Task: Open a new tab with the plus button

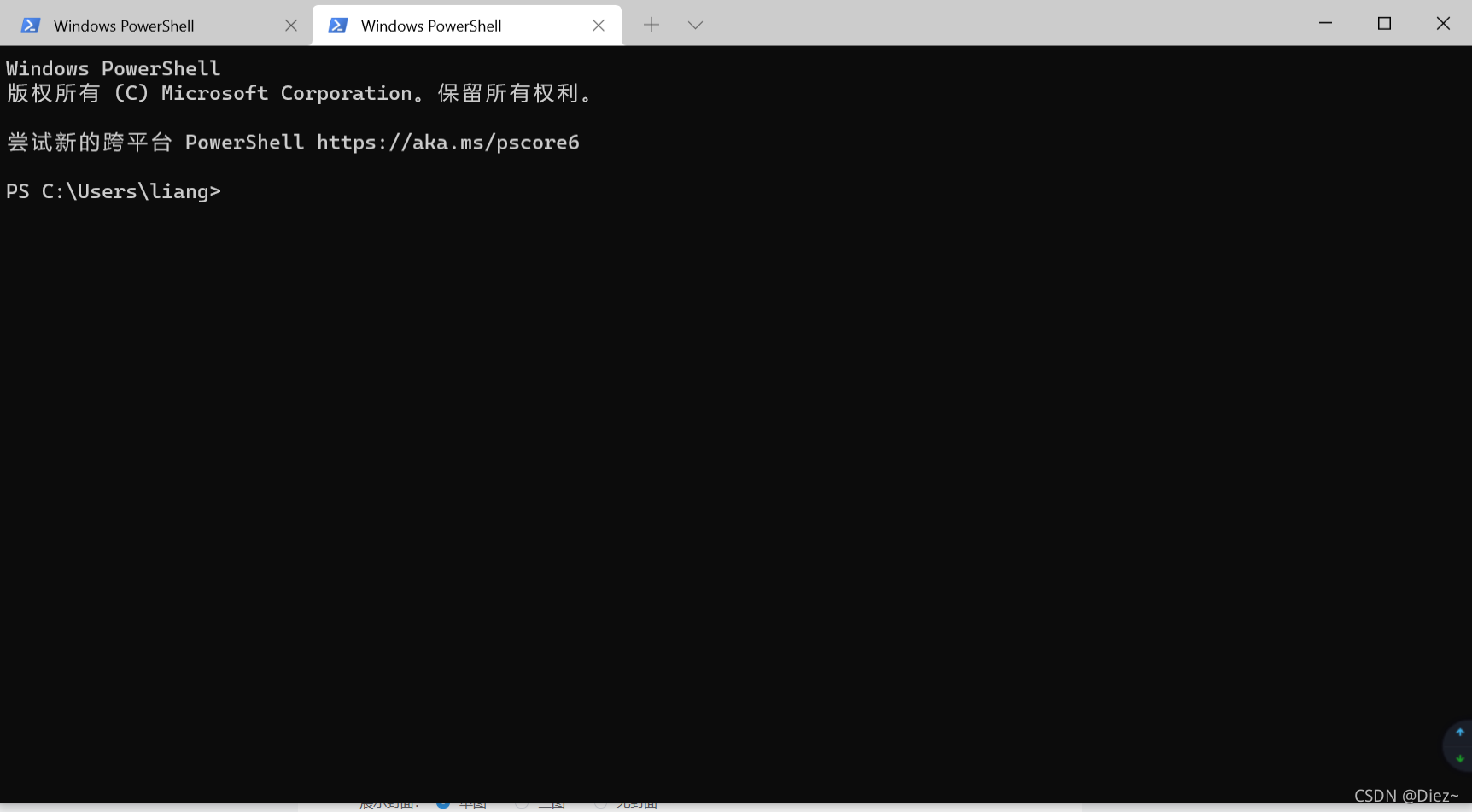Action: point(651,25)
